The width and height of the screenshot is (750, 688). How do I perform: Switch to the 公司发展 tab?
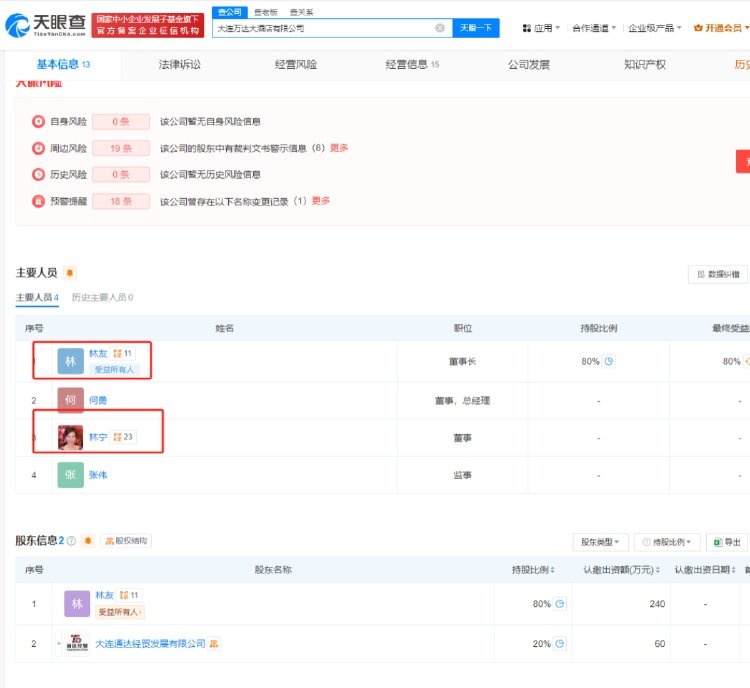529,65
